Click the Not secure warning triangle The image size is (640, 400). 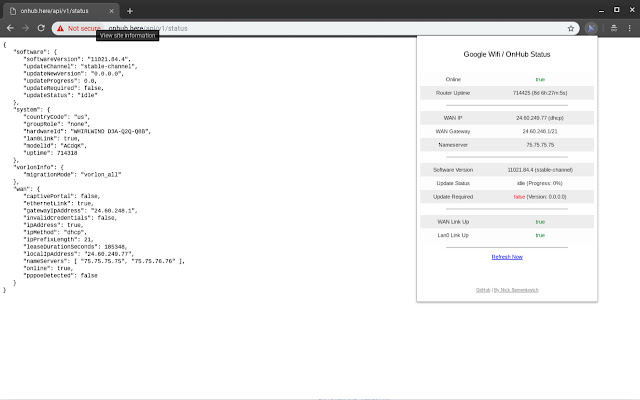coord(60,28)
